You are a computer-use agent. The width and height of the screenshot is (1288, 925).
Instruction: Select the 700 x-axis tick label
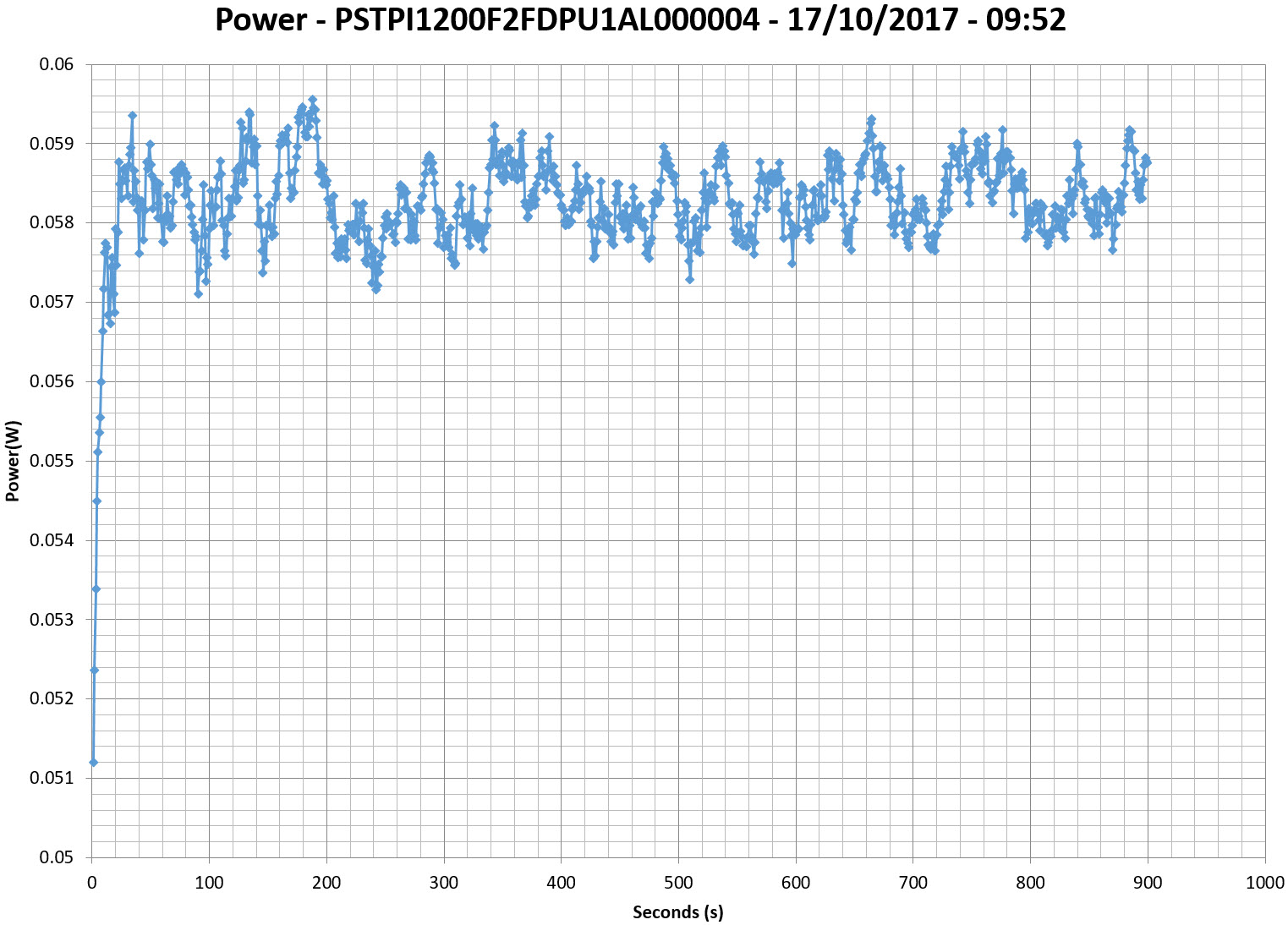[913, 884]
